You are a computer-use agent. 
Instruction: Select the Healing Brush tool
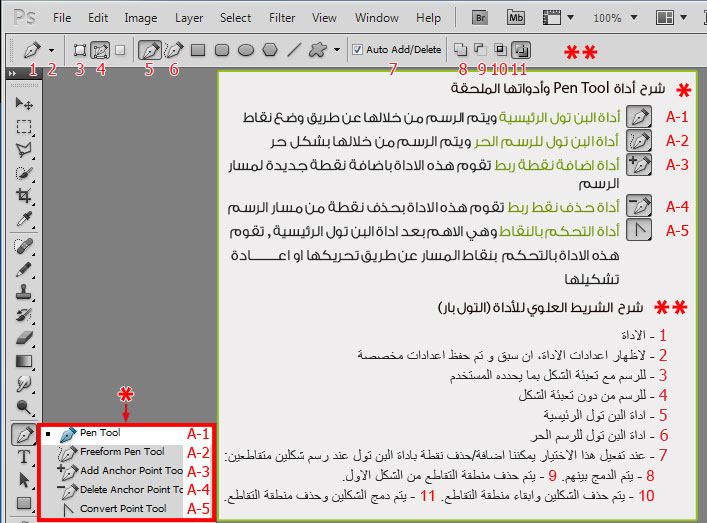pyautogui.click(x=24, y=246)
